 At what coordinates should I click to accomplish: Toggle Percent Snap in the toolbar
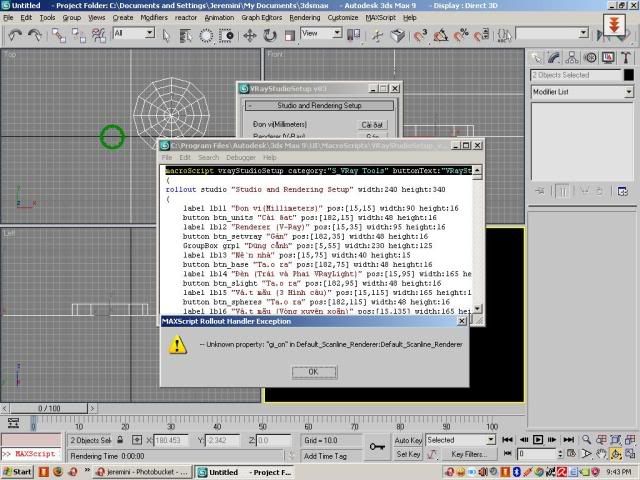(461, 36)
